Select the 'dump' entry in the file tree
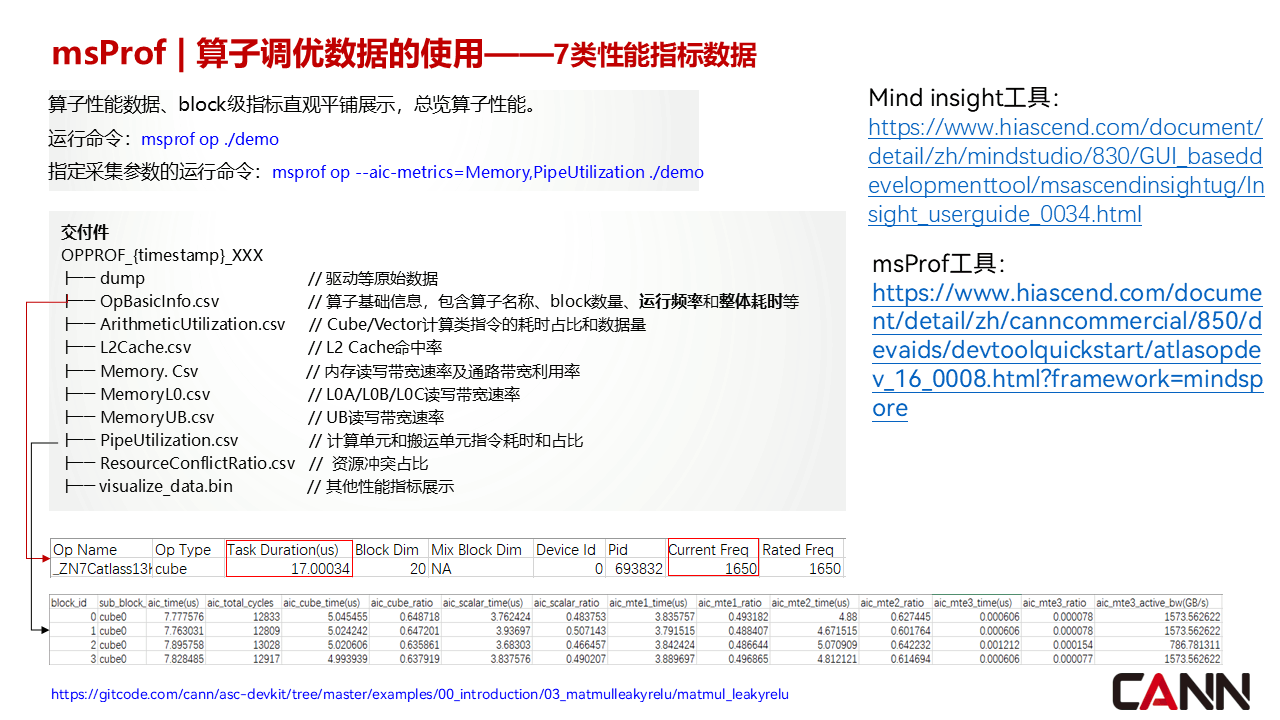Viewport: 1280px width, 720px height. [122, 278]
